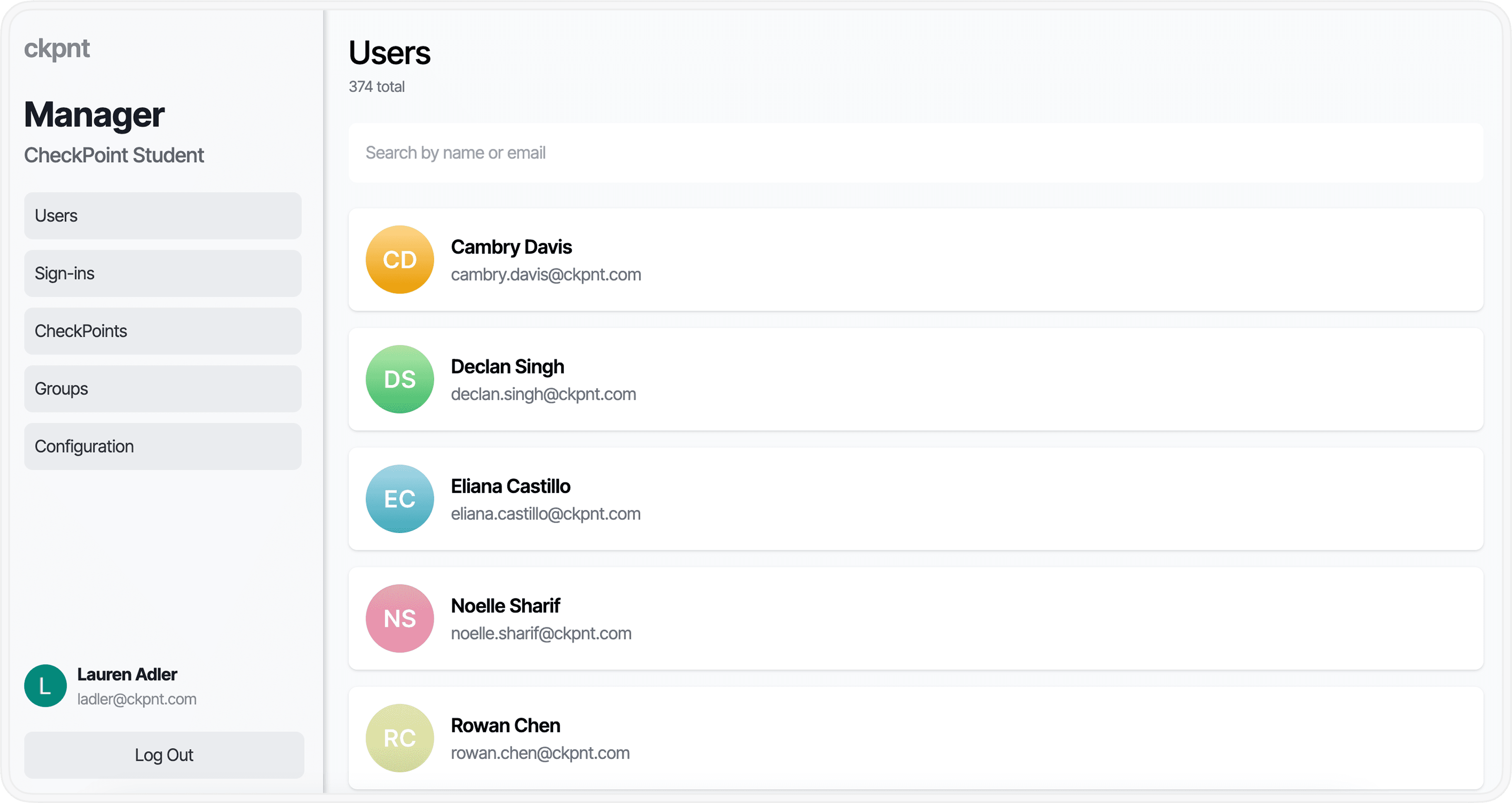
Task: Open the Users section in sidebar
Action: [x=162, y=216]
